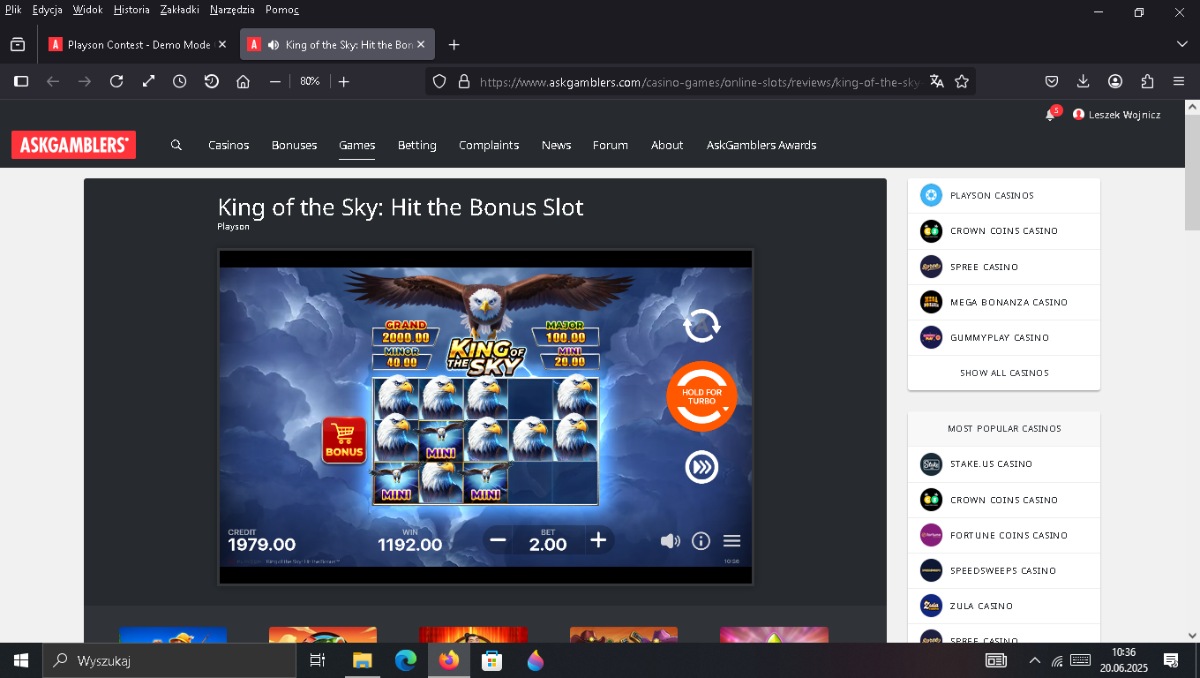Click the browser address bar URL
1200x678 pixels.
click(x=698, y=82)
